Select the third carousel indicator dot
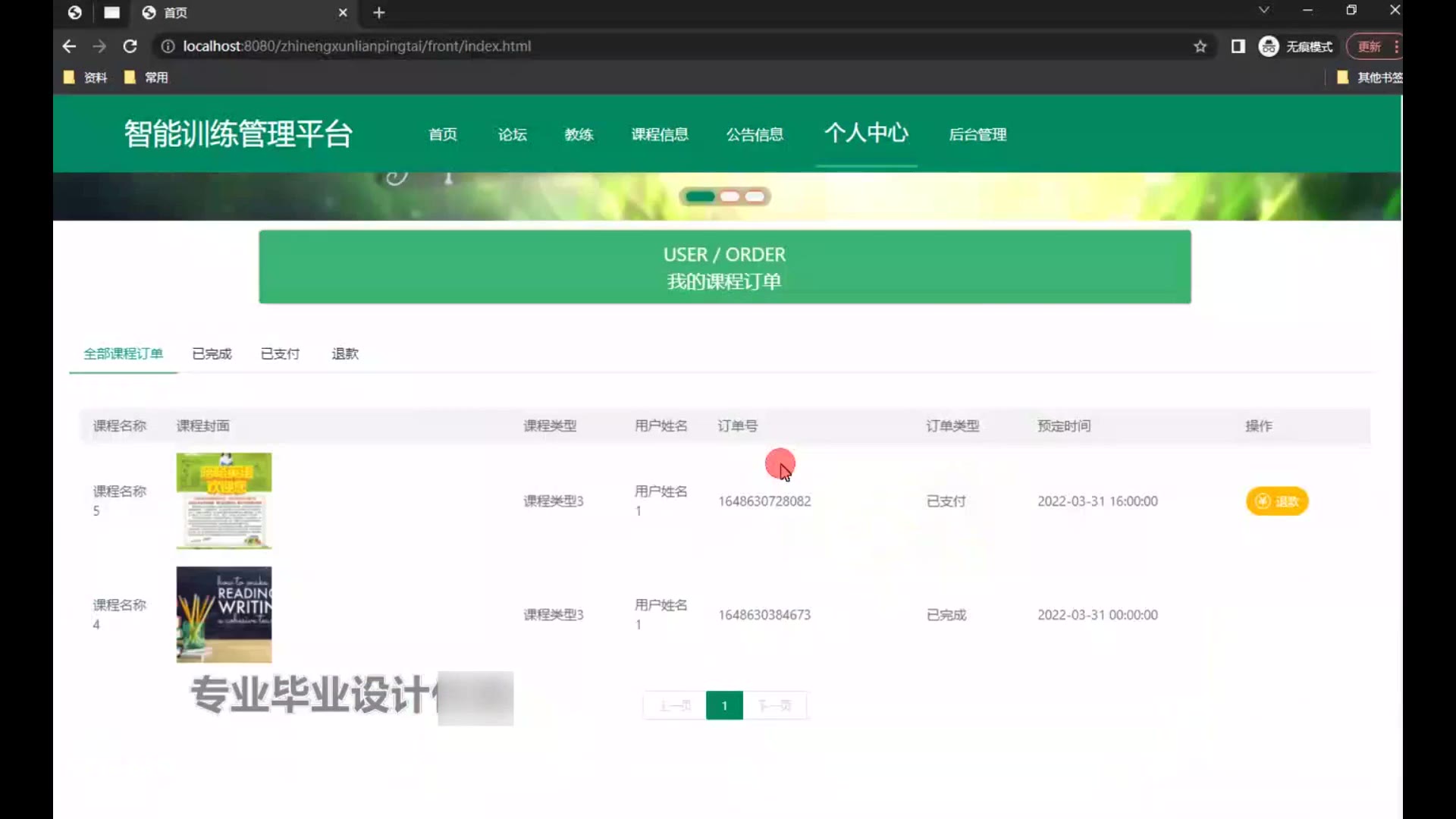This screenshot has height=819, width=1456. pos(755,196)
